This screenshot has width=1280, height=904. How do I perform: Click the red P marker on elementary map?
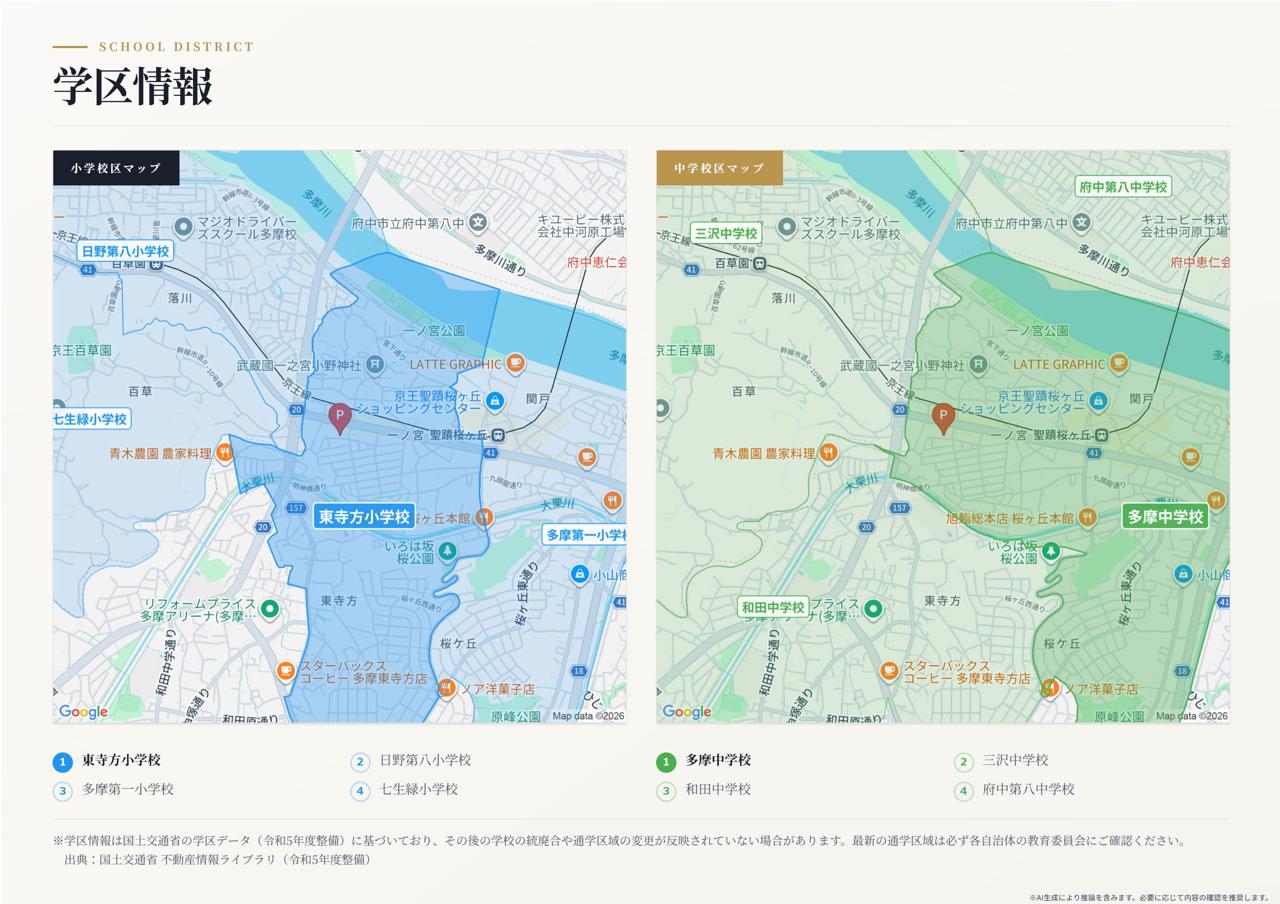340,418
